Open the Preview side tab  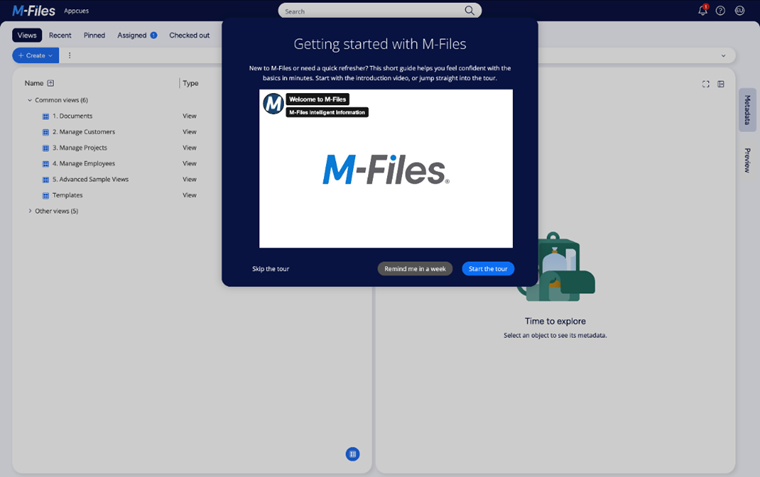747,160
